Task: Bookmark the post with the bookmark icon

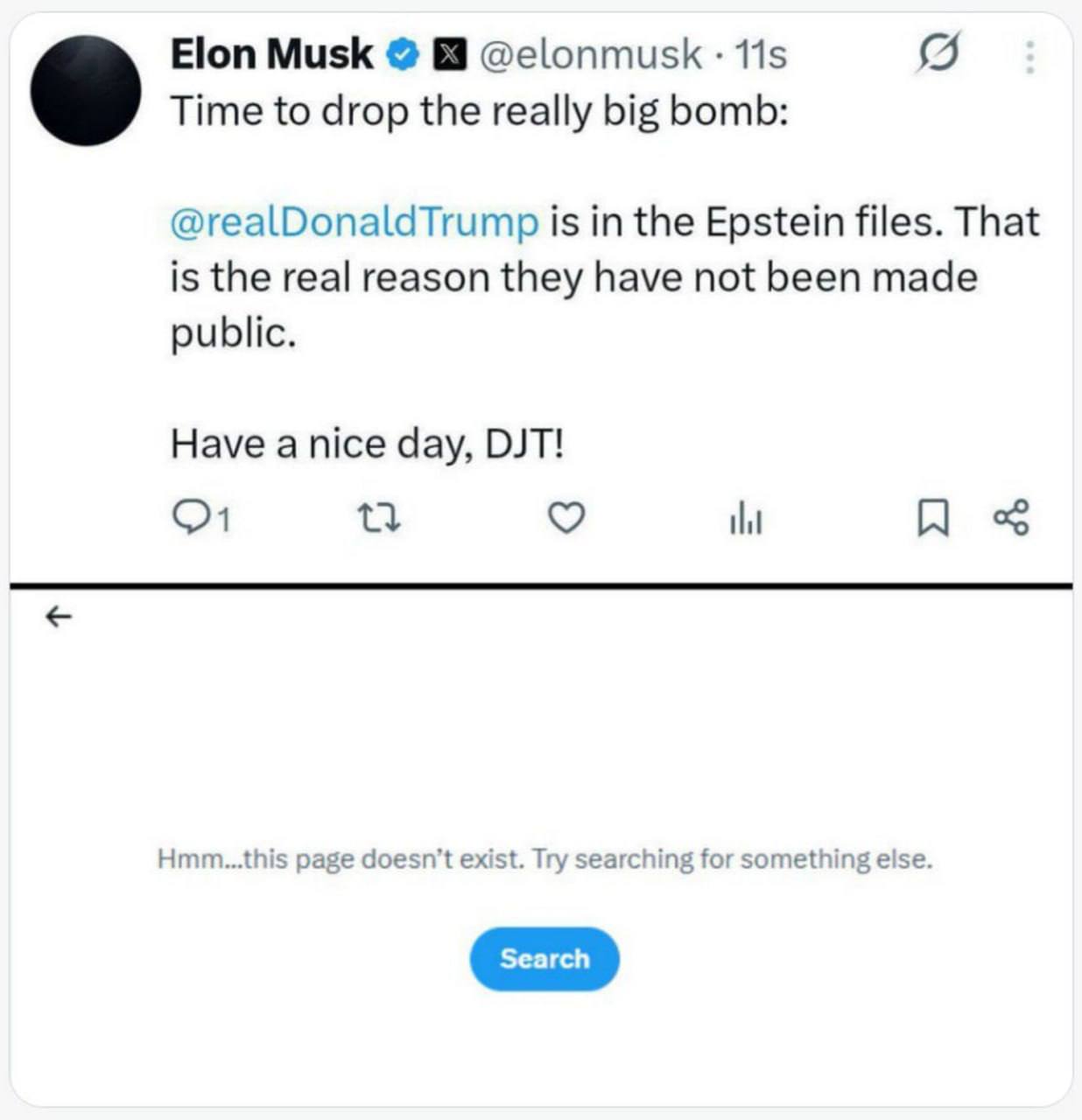Action: pyautogui.click(x=932, y=518)
